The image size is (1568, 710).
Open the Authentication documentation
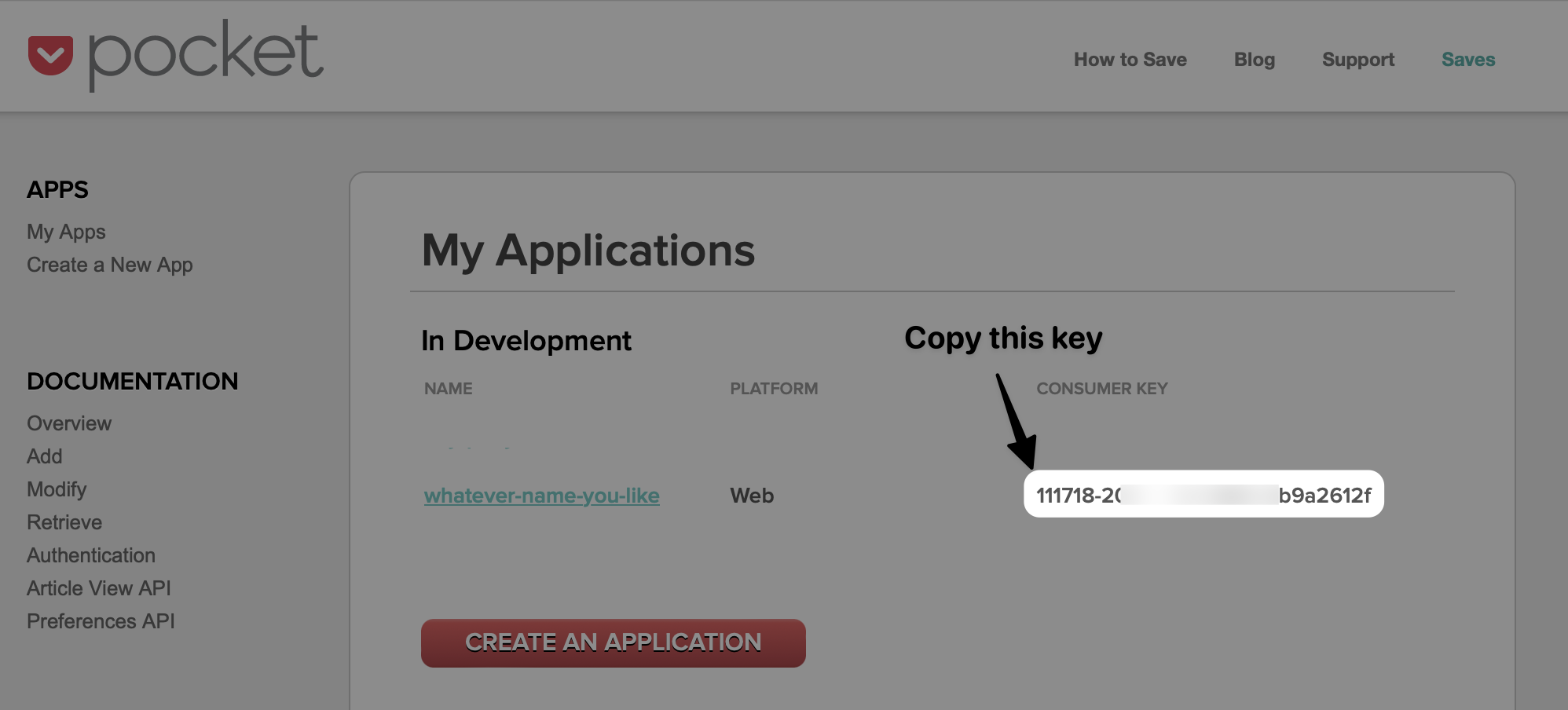[91, 555]
